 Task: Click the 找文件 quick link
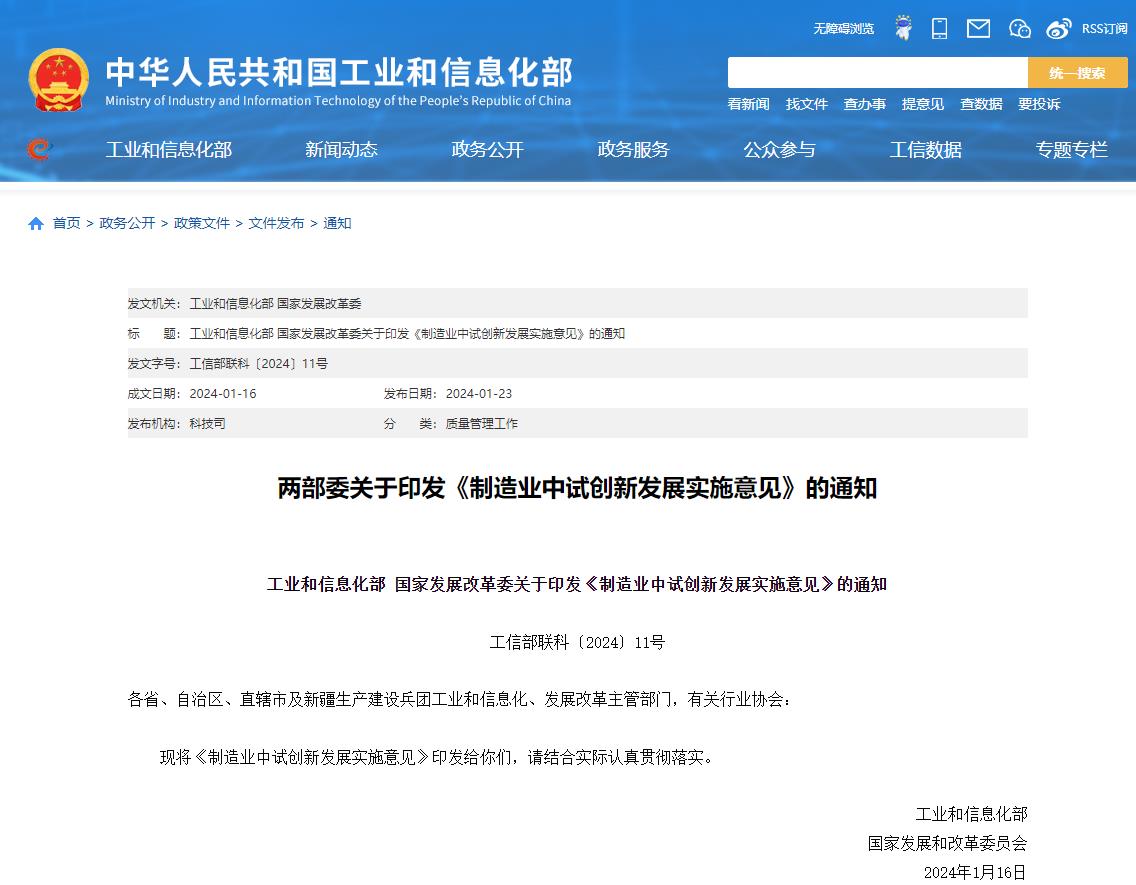[x=806, y=104]
